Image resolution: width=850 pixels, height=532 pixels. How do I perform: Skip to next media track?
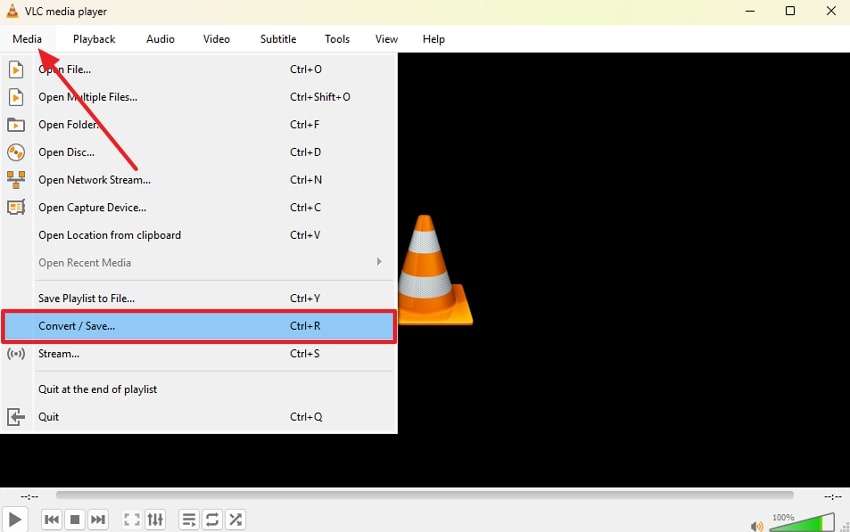click(x=98, y=520)
